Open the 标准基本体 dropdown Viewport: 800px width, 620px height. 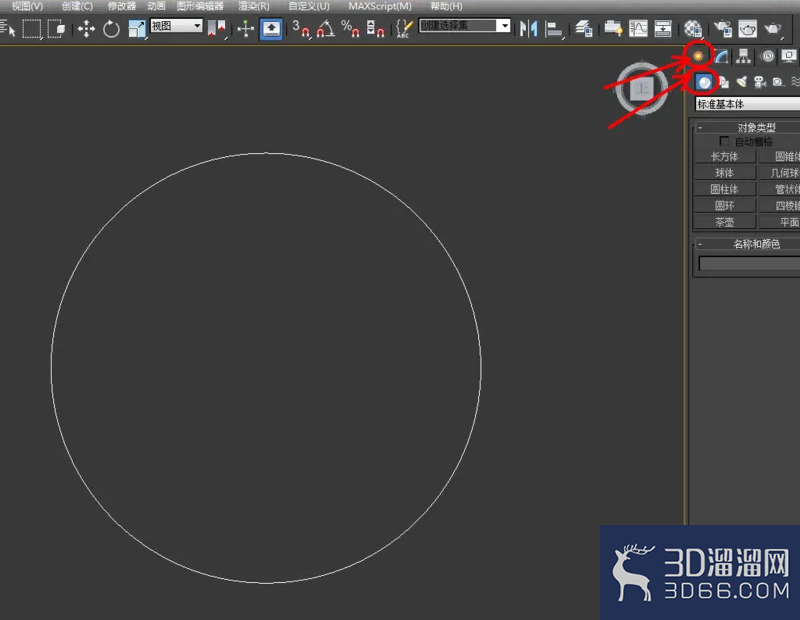(747, 104)
